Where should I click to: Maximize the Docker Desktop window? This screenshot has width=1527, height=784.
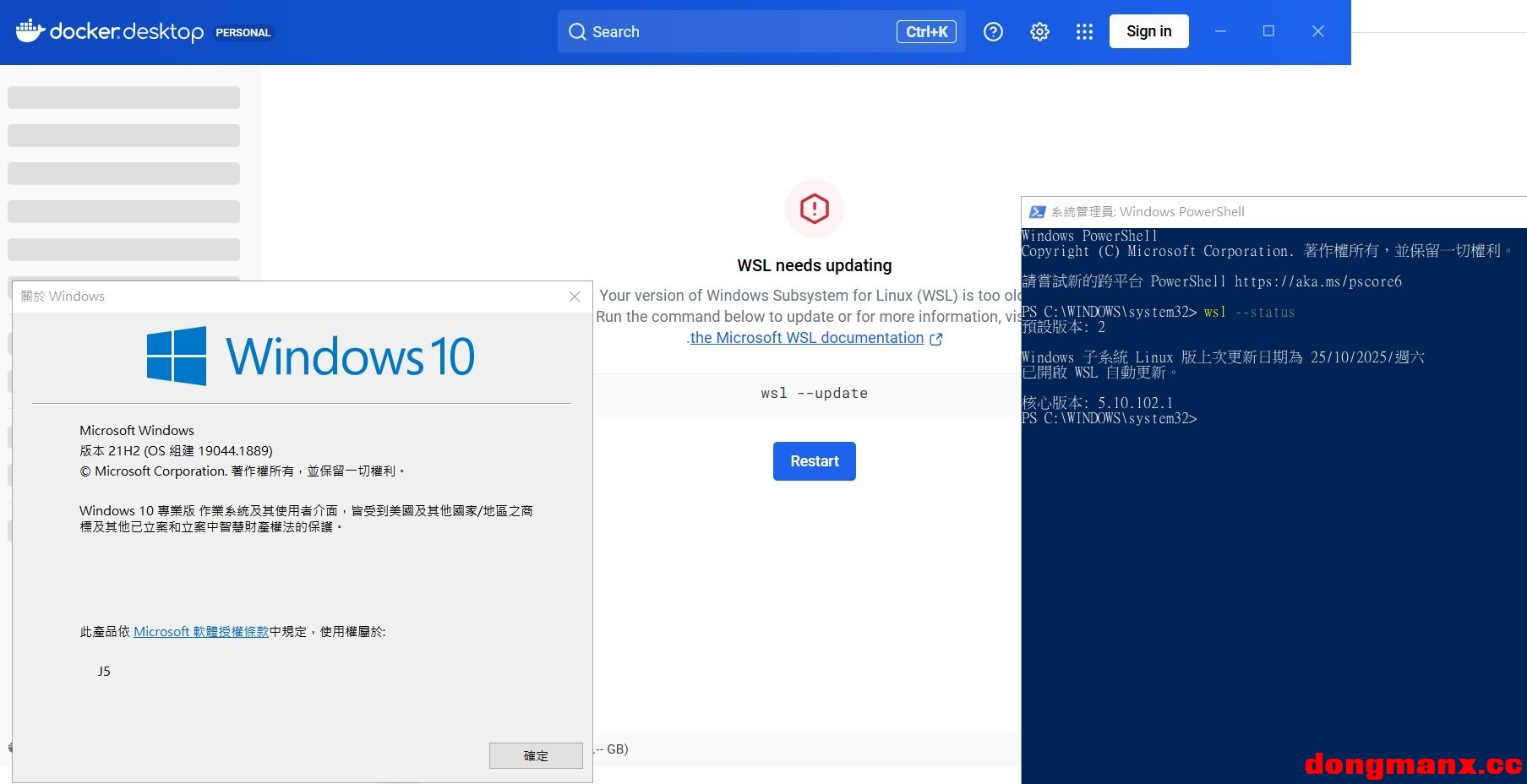tap(1268, 31)
